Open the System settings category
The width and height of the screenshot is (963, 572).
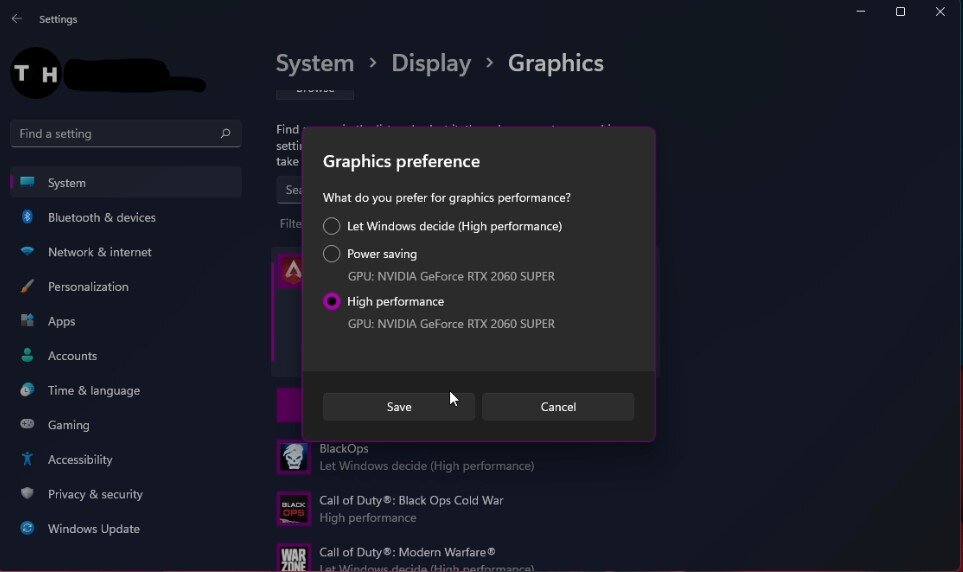[x=126, y=182]
